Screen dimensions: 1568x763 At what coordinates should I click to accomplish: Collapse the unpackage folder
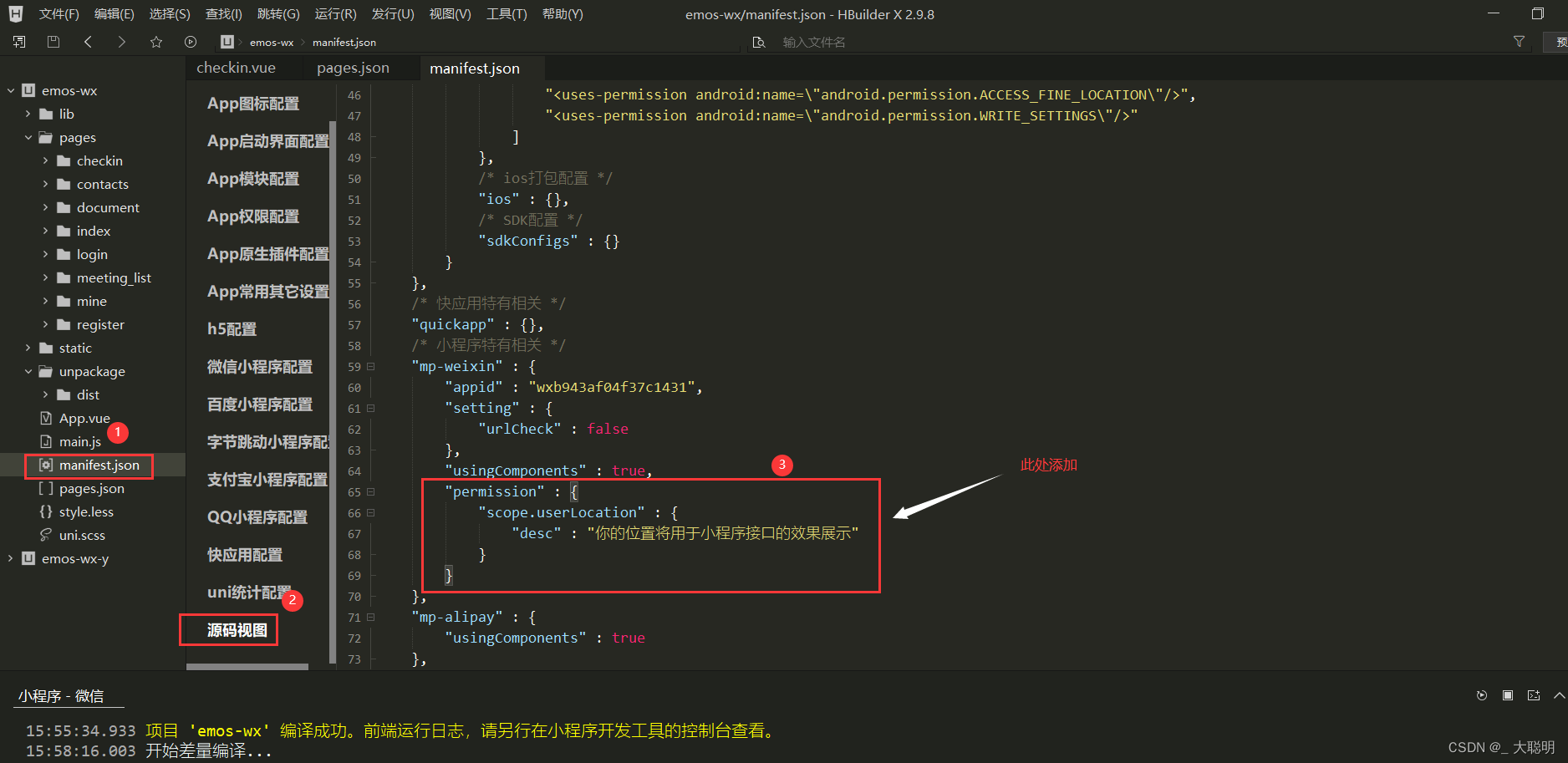[28, 371]
